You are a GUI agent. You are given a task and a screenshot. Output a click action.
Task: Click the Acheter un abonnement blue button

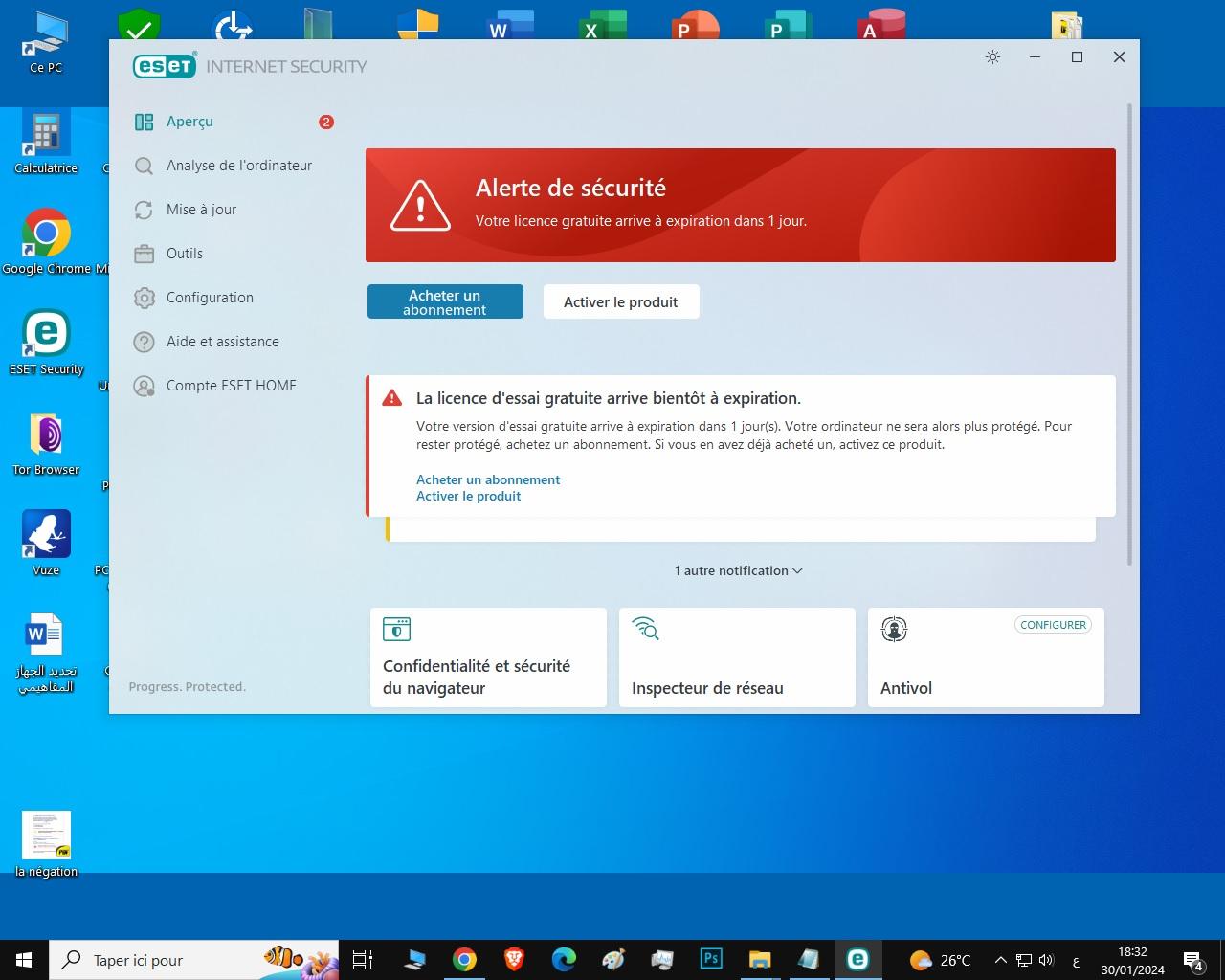pyautogui.click(x=445, y=301)
